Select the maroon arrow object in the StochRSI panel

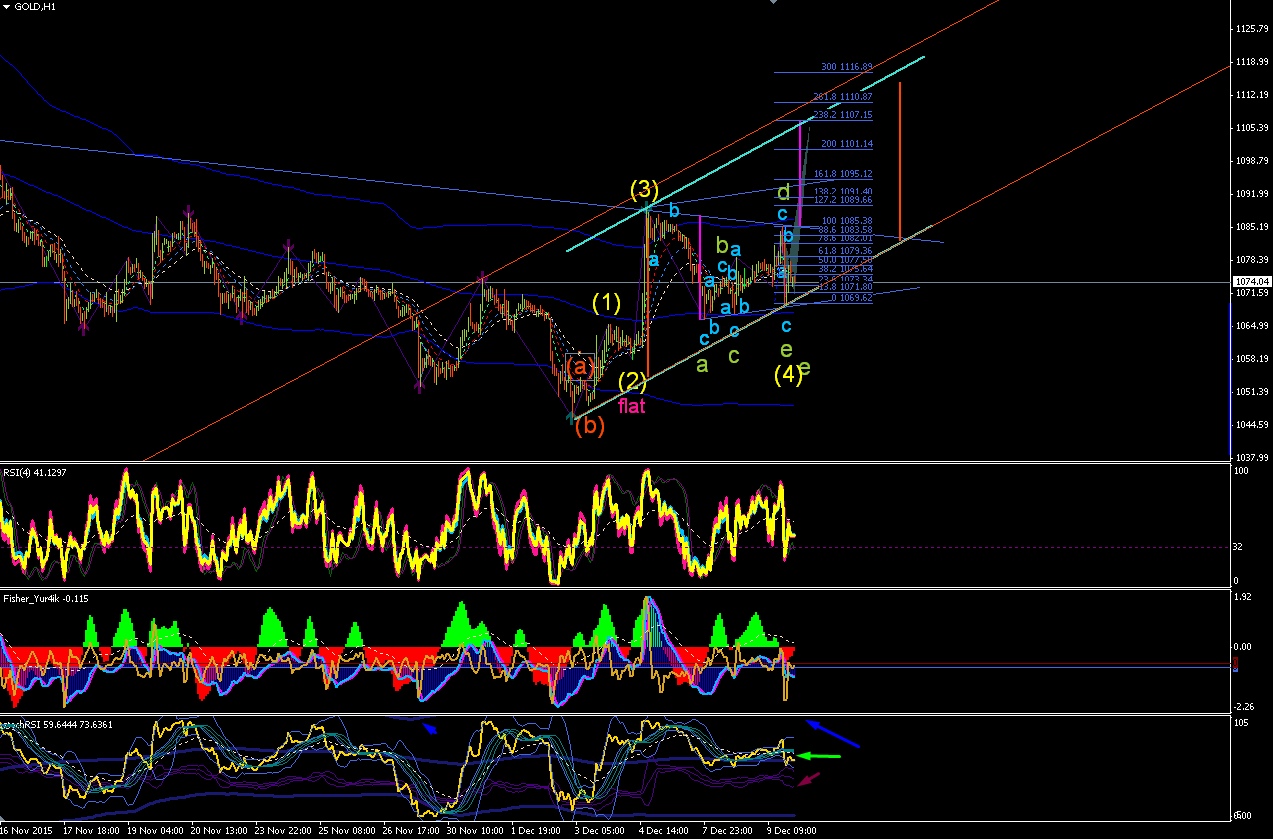(x=810, y=778)
